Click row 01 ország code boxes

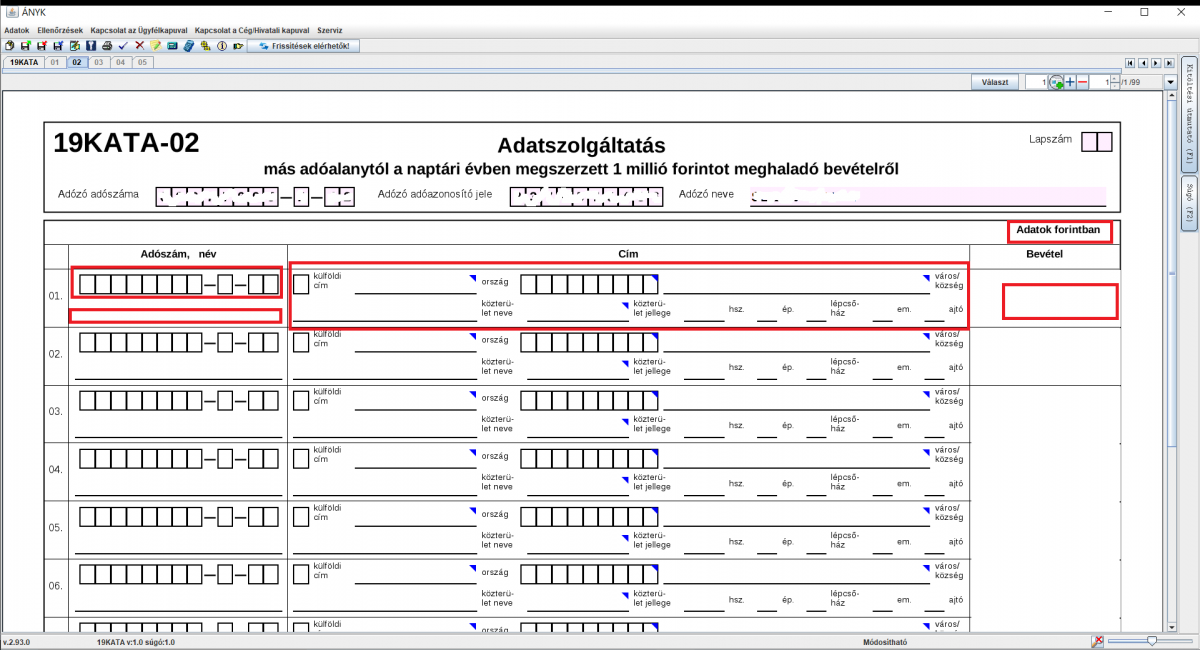[589, 284]
